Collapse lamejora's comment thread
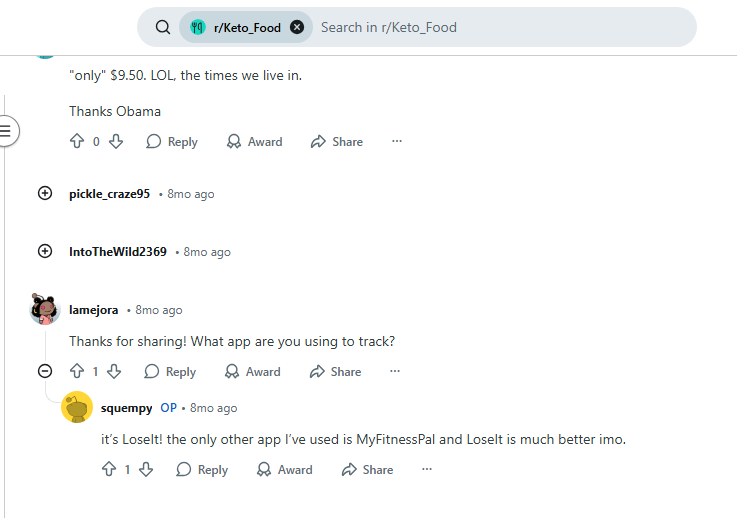 [45, 371]
